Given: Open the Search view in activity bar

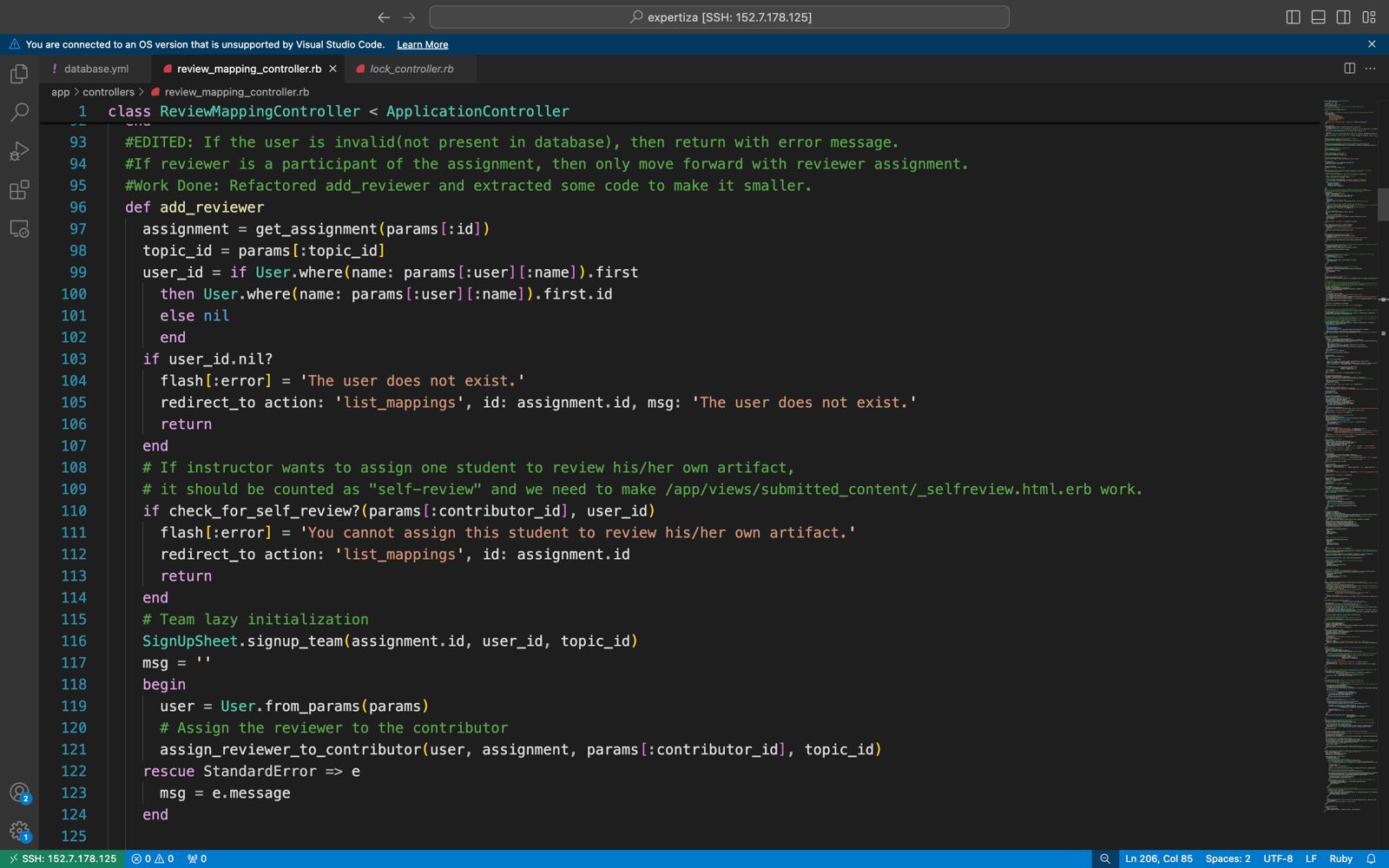Looking at the screenshot, I should coord(19,113).
